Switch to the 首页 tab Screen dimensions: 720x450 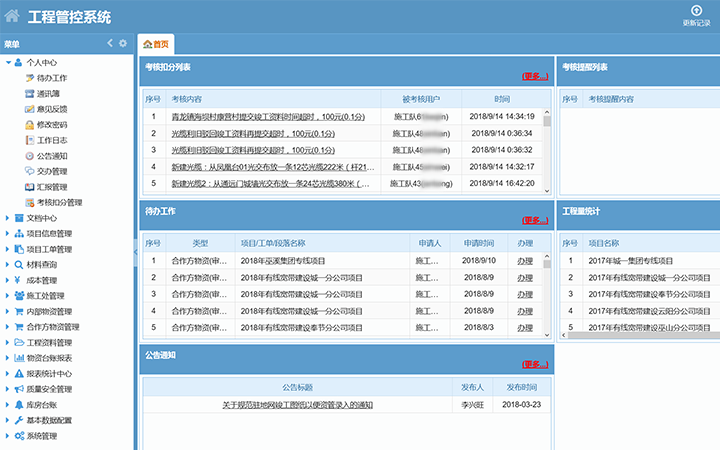156,45
